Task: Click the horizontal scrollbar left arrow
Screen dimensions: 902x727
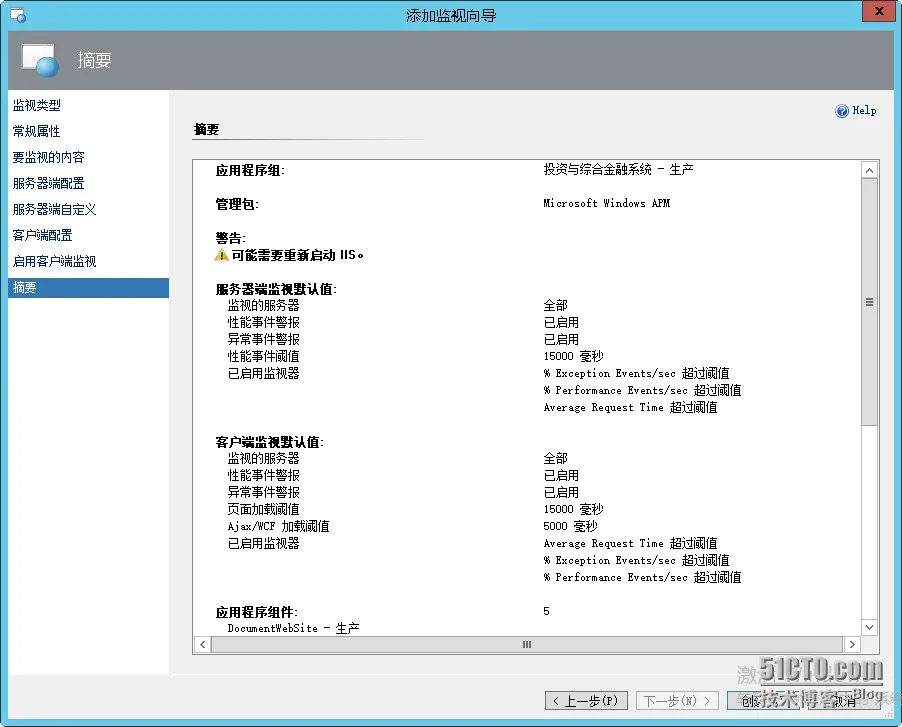Action: tap(202, 644)
